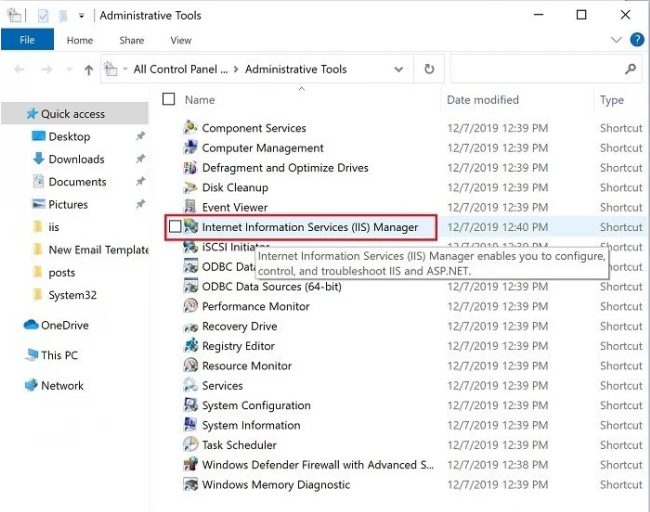Viewport: 650px width, 512px height.
Task: Click the 12/7/2019 12:40 PM date cell
Action: [x=497, y=227]
